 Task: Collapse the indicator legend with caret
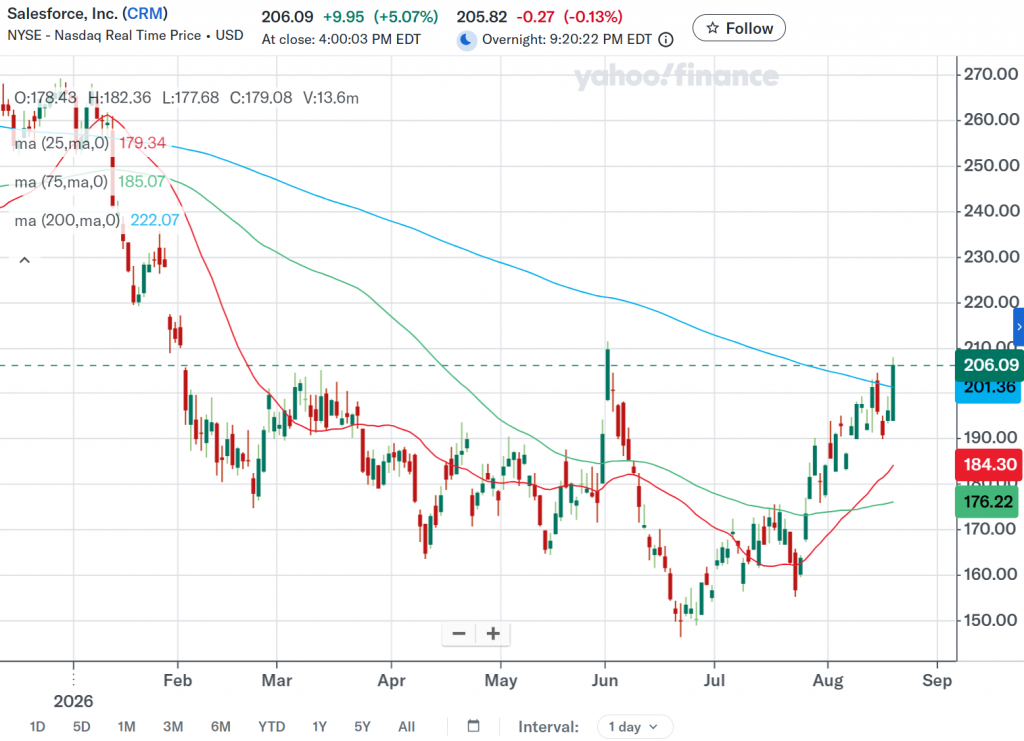click(x=25, y=260)
